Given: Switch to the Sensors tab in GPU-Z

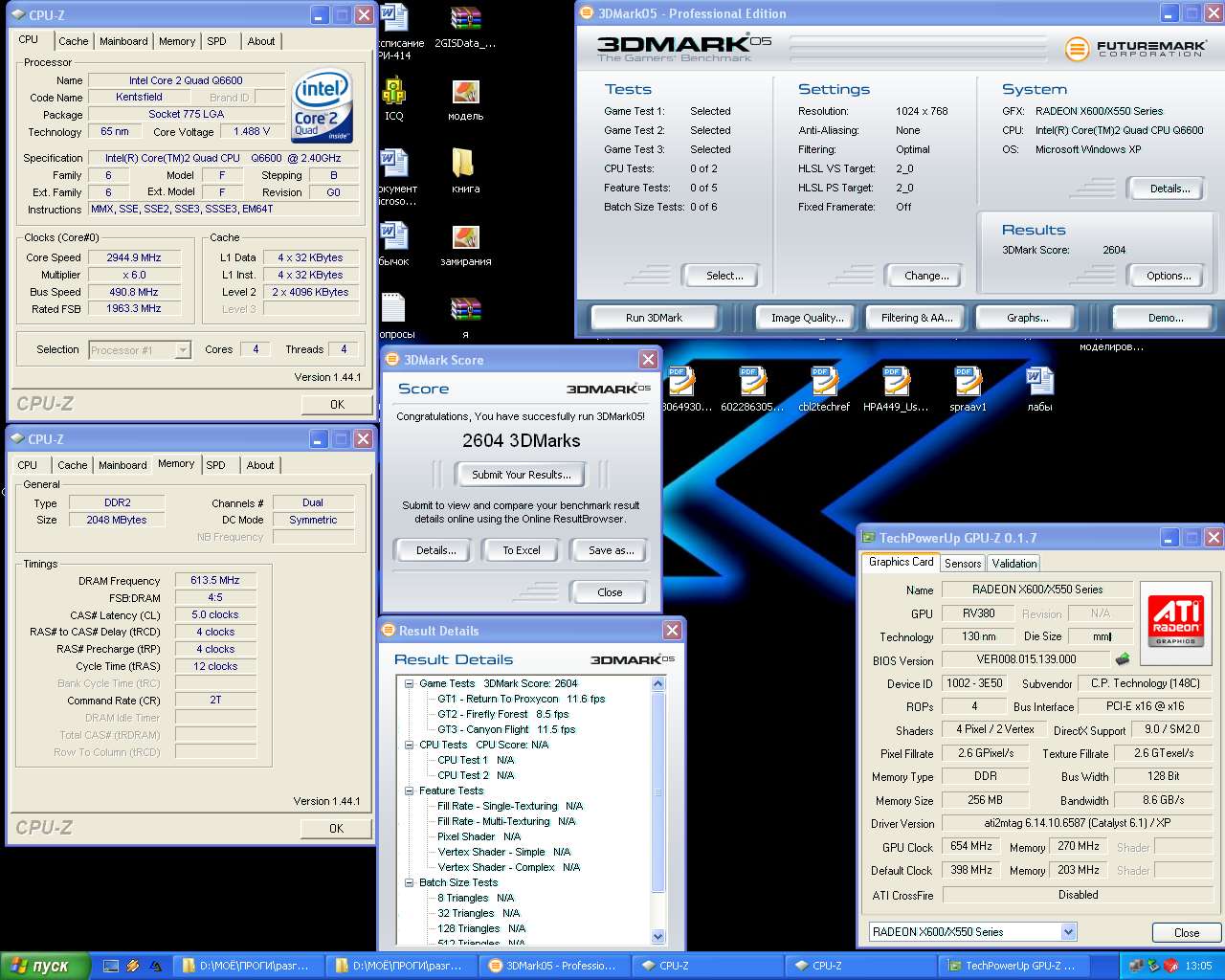Looking at the screenshot, I should click(963, 564).
